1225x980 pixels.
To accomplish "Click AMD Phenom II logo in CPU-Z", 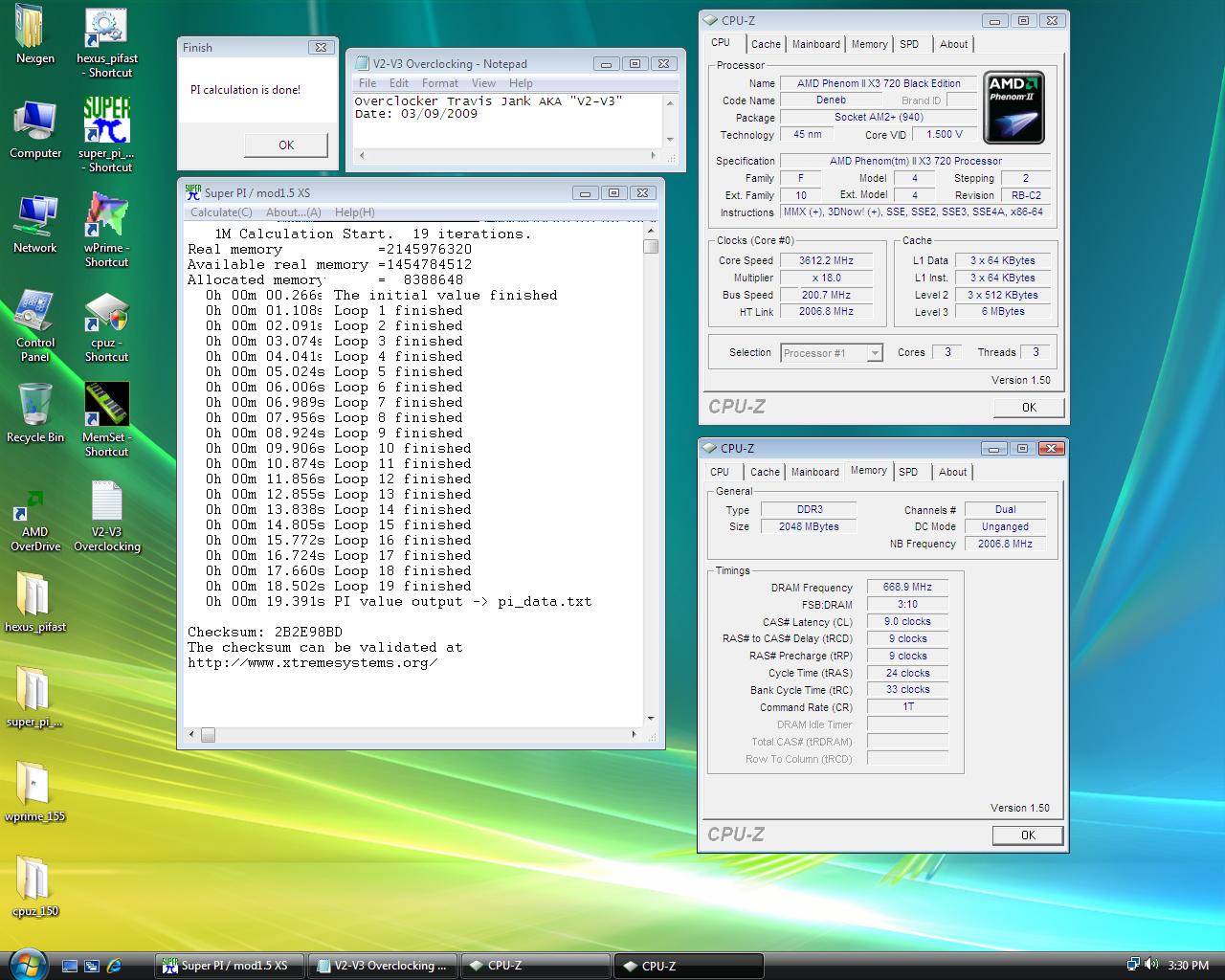I will [1013, 107].
